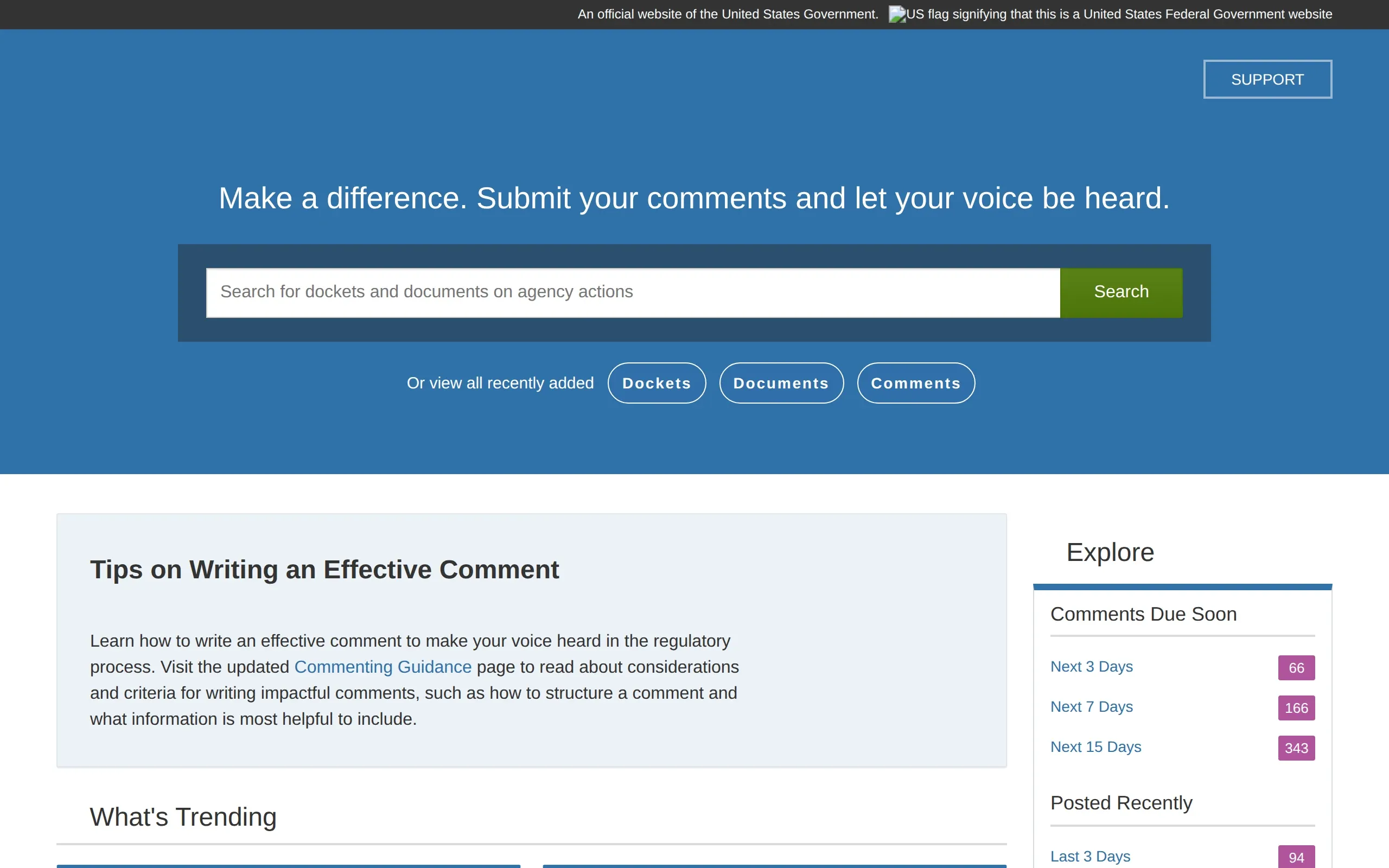Open Next 15 Days comments due
The height and width of the screenshot is (868, 1389).
(x=1095, y=747)
